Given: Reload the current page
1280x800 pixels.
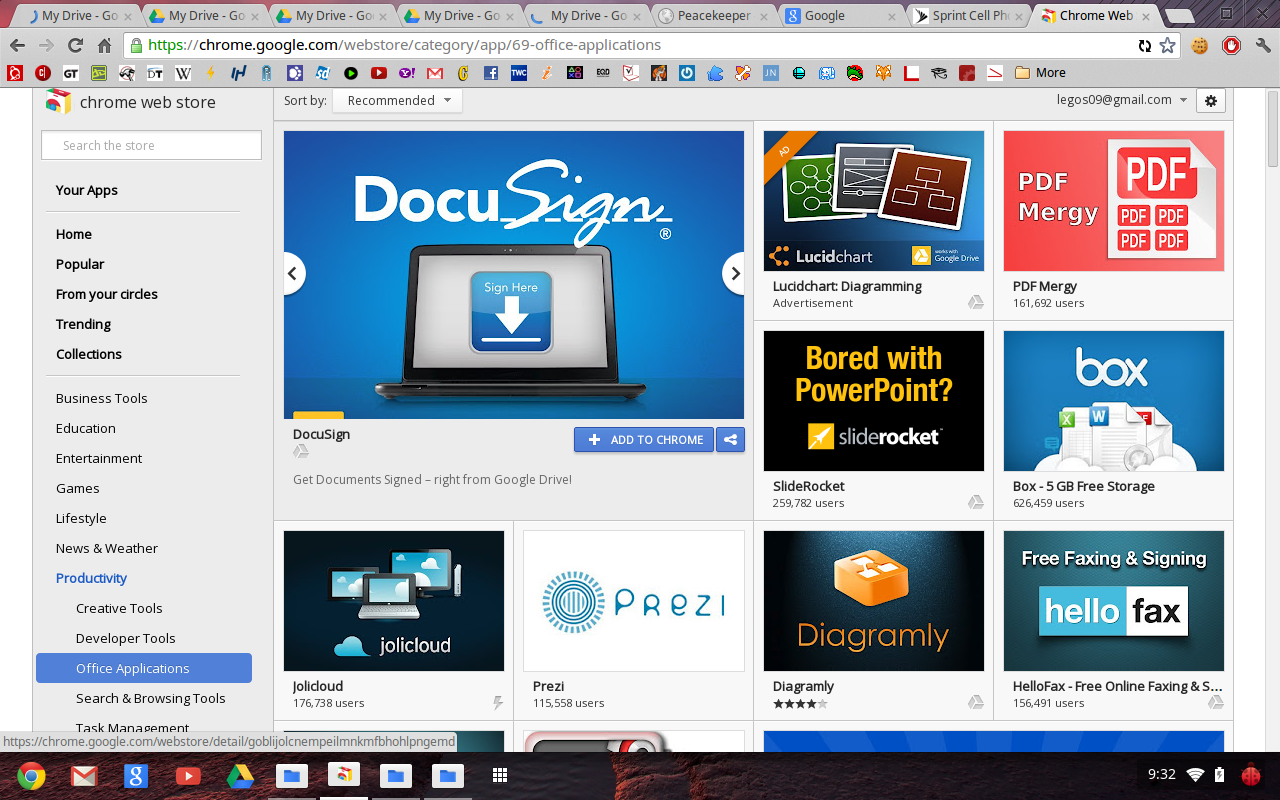Looking at the screenshot, I should pyautogui.click(x=75, y=46).
